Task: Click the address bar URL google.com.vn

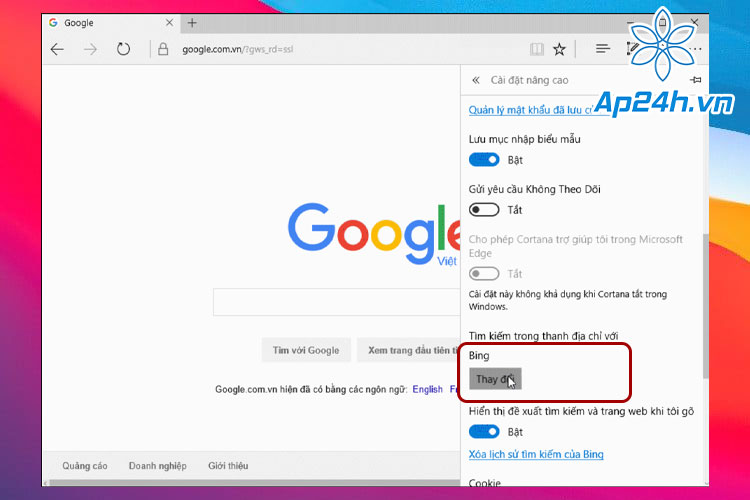Action: pyautogui.click(x=238, y=49)
